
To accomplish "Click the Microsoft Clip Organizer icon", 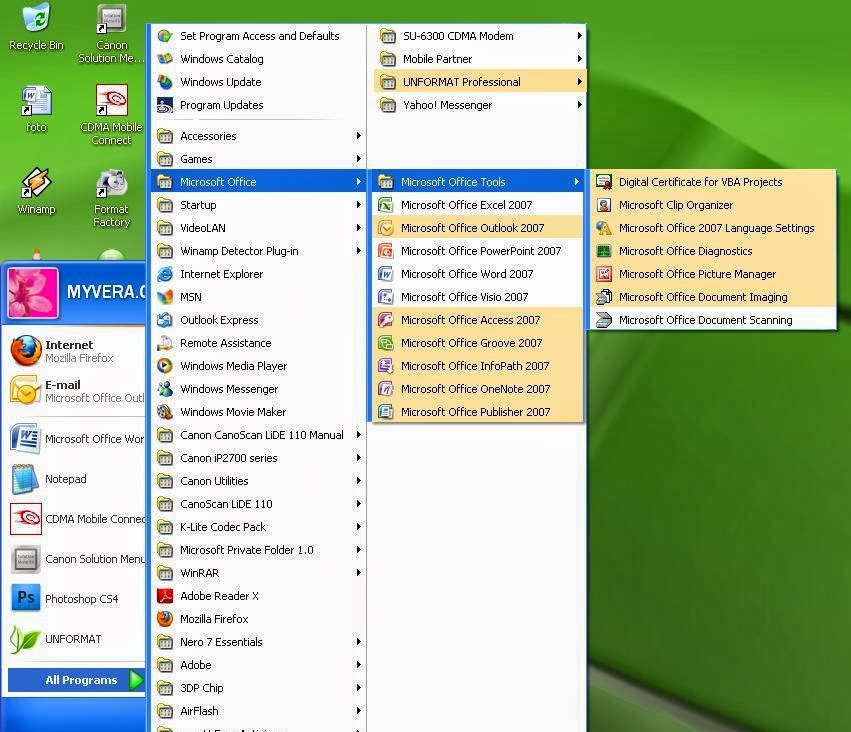I will pyautogui.click(x=604, y=205).
